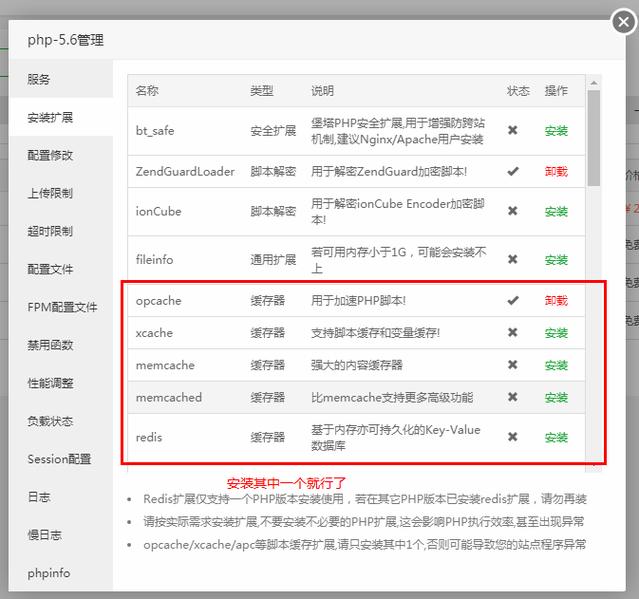
Task: Open the Session配置 tab
Action: (x=61, y=459)
